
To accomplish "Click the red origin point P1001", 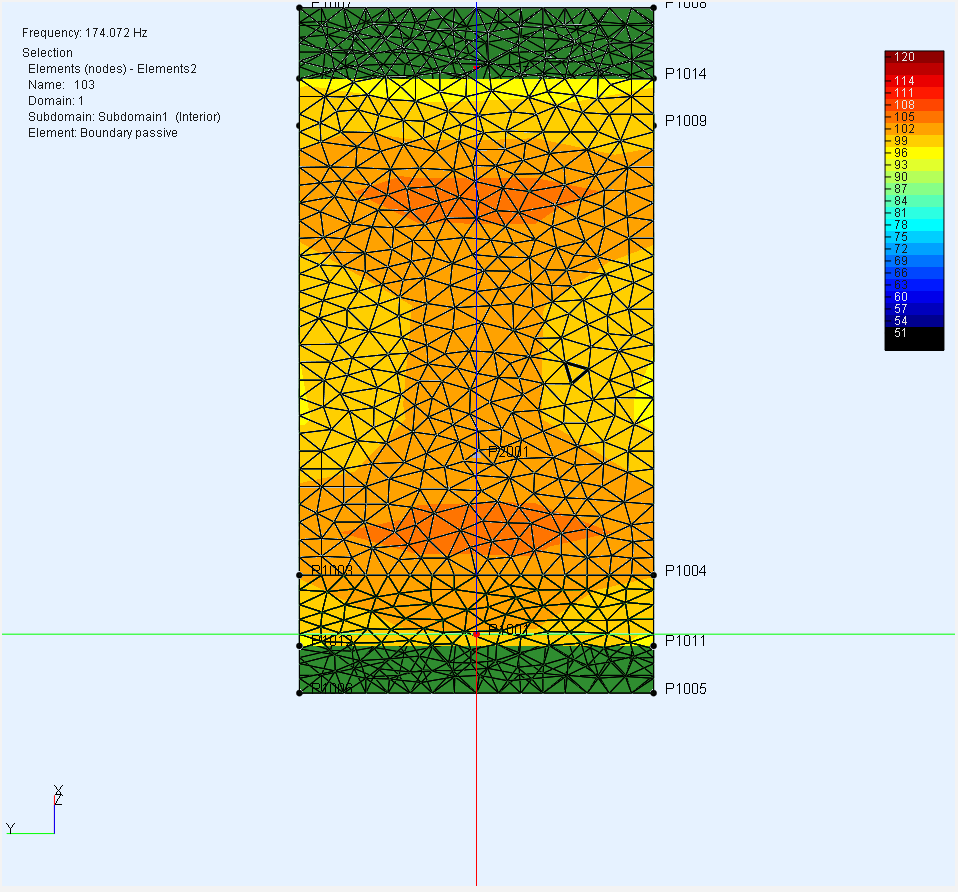I will tap(477, 634).
